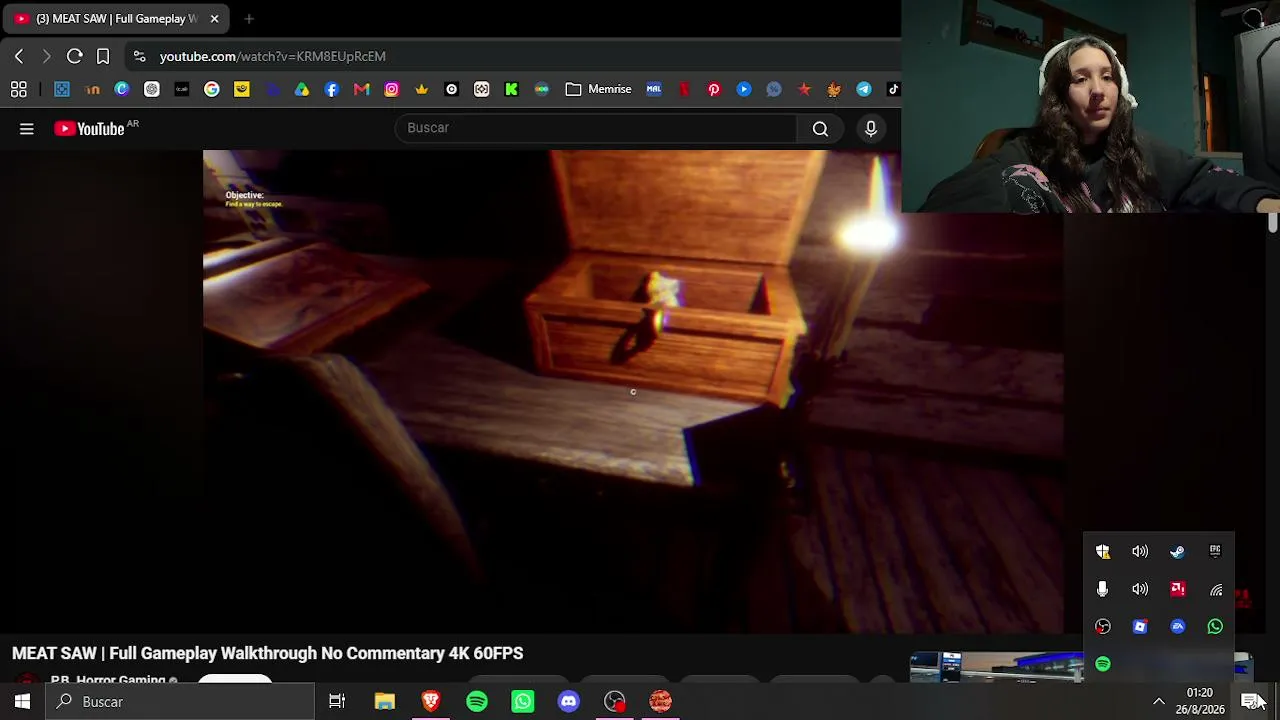This screenshot has width=1280, height=720.
Task: Reload the YouTube page
Action: [x=74, y=56]
